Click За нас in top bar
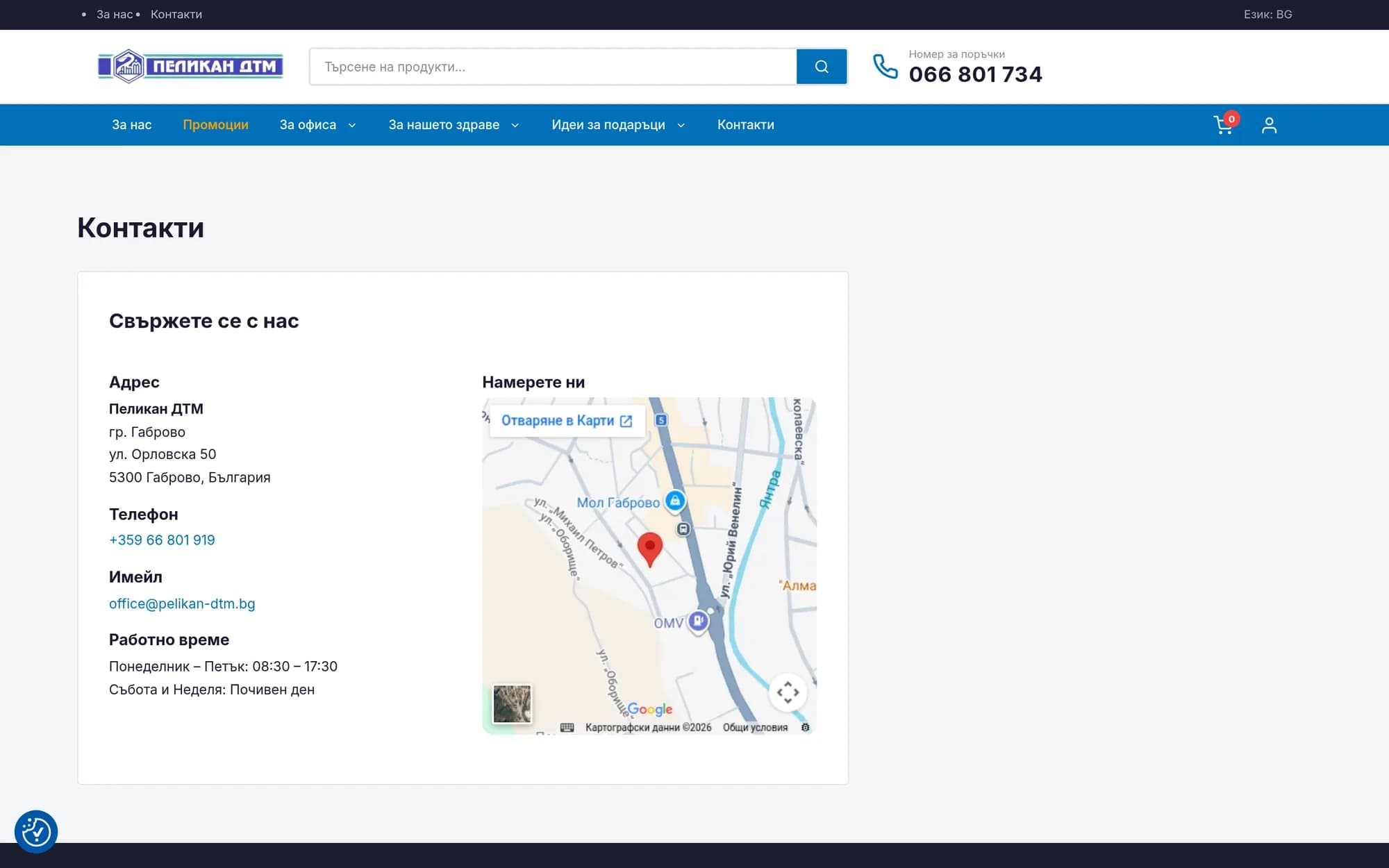 click(115, 15)
